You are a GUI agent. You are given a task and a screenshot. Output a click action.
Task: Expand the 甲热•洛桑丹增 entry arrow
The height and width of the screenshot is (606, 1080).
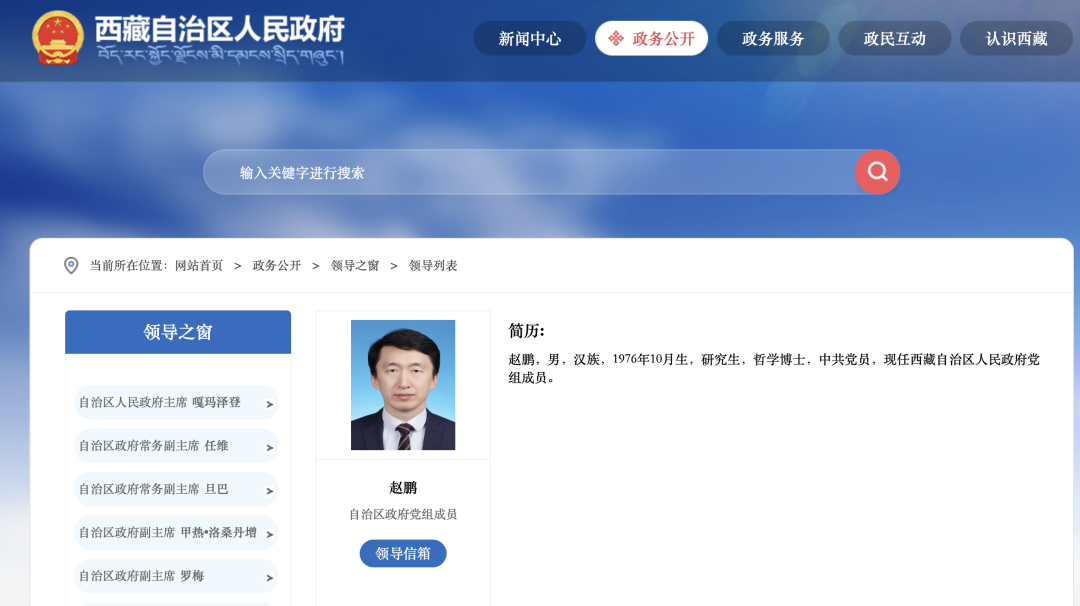coord(270,533)
